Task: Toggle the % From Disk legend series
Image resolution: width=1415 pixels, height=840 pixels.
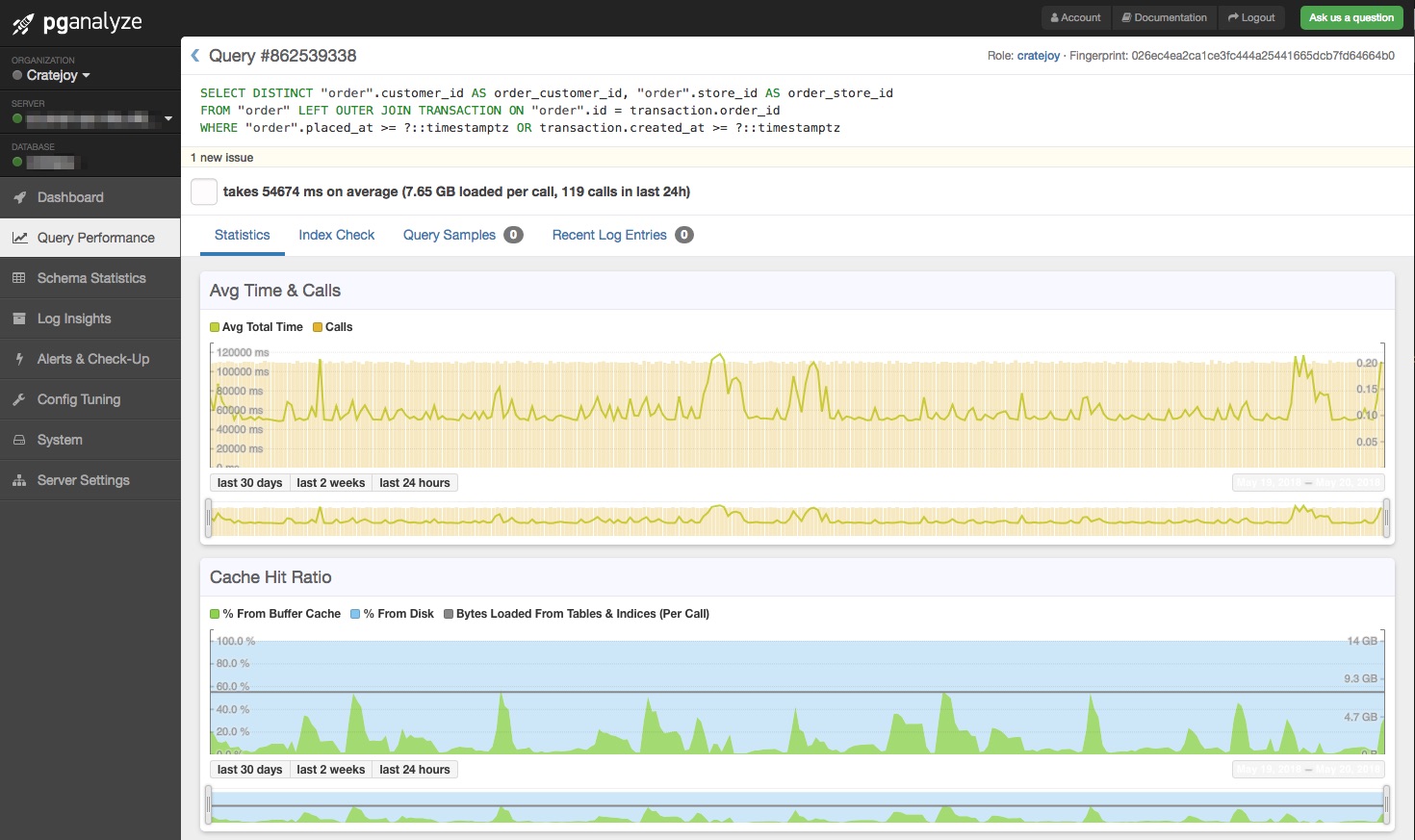Action: [x=393, y=614]
